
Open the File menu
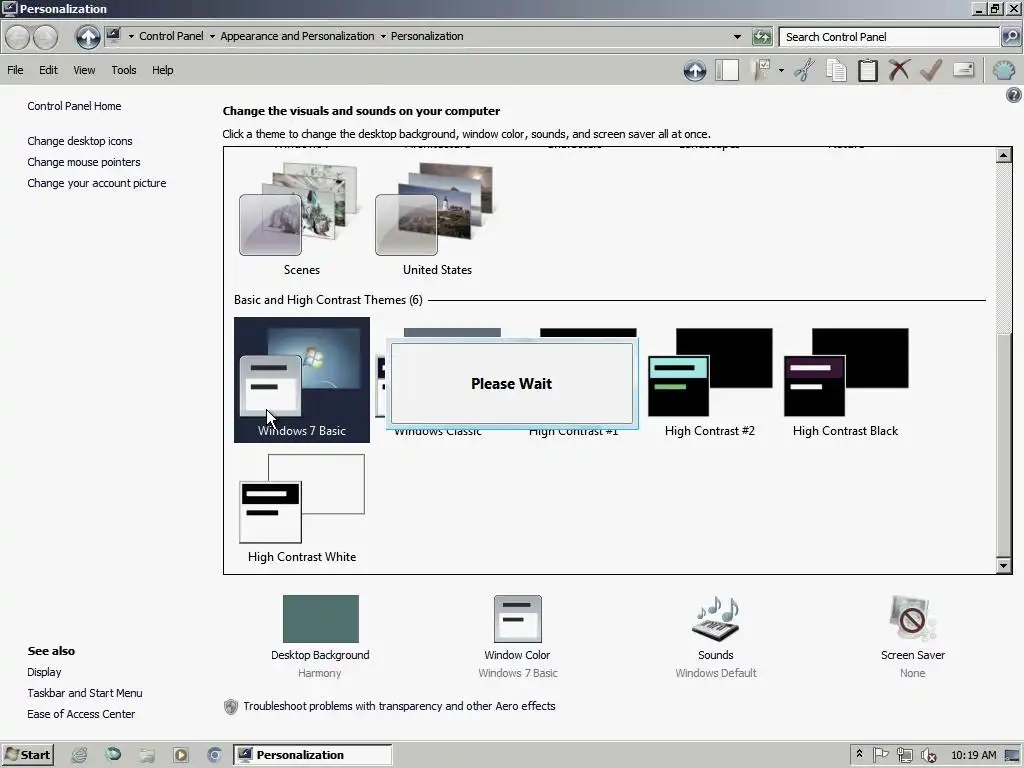point(15,70)
